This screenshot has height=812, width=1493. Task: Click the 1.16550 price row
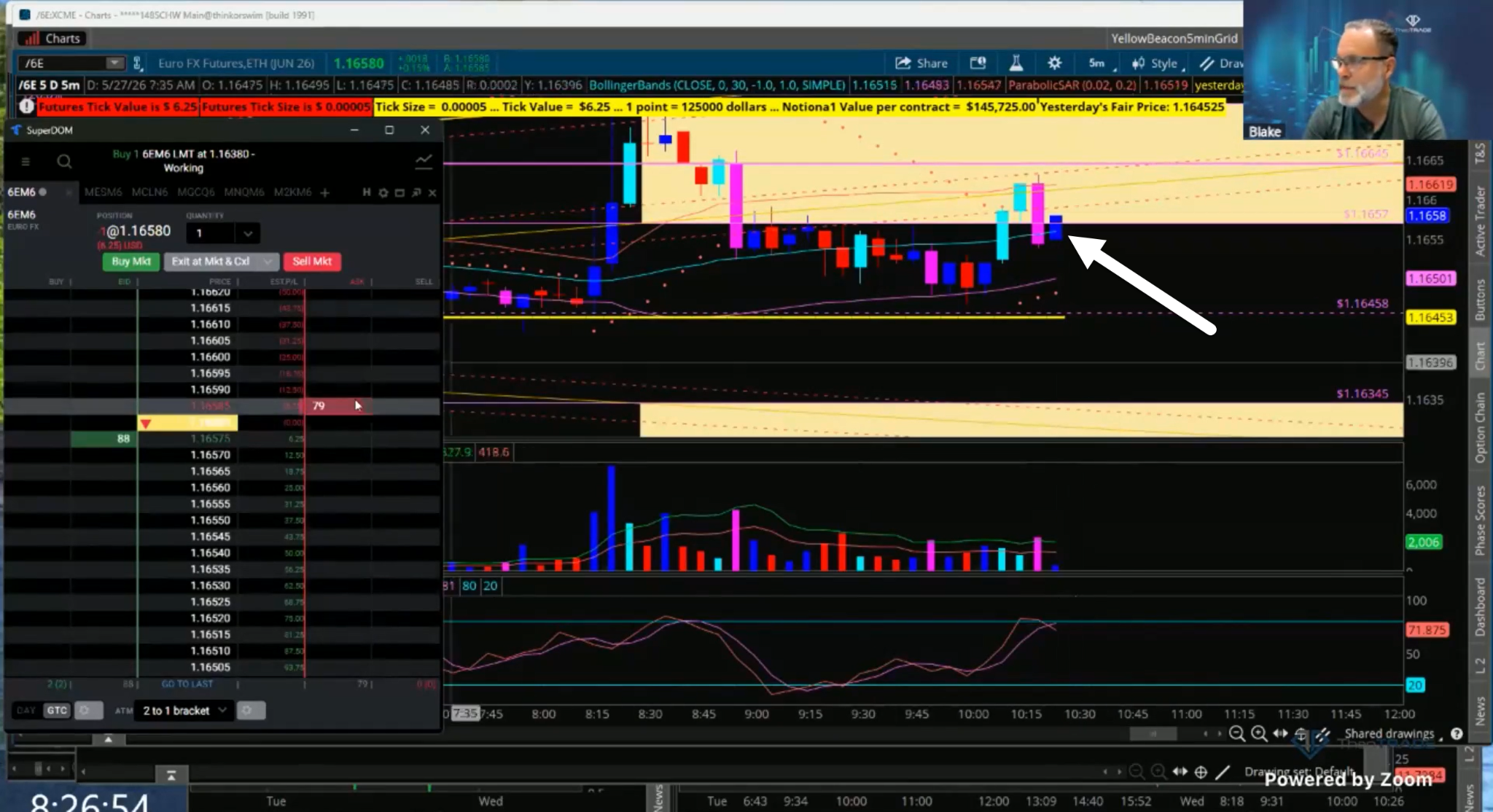(x=221, y=520)
